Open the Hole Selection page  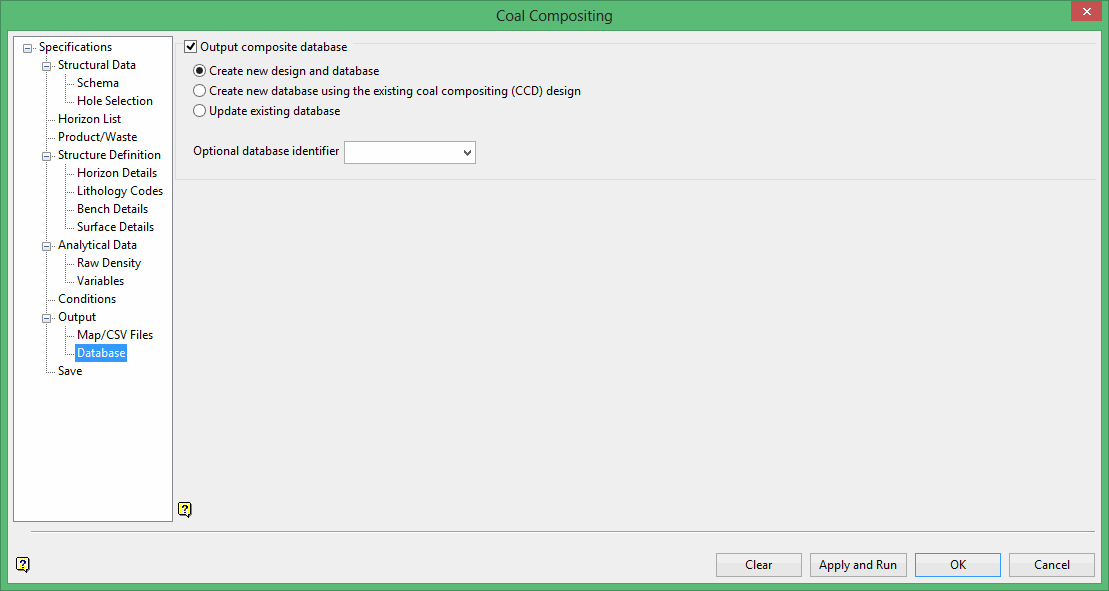point(115,101)
